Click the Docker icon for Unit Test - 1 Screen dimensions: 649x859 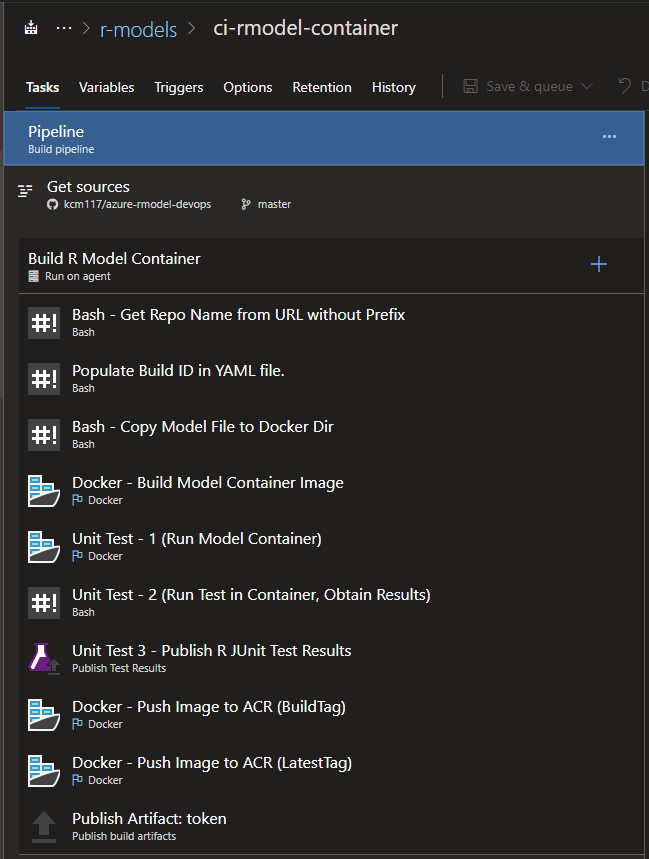(x=44, y=547)
